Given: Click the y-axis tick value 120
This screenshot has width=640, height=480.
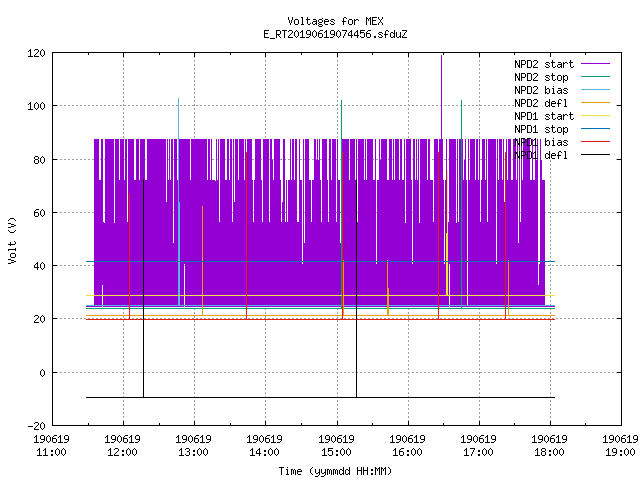Looking at the screenshot, I should coord(36,53).
